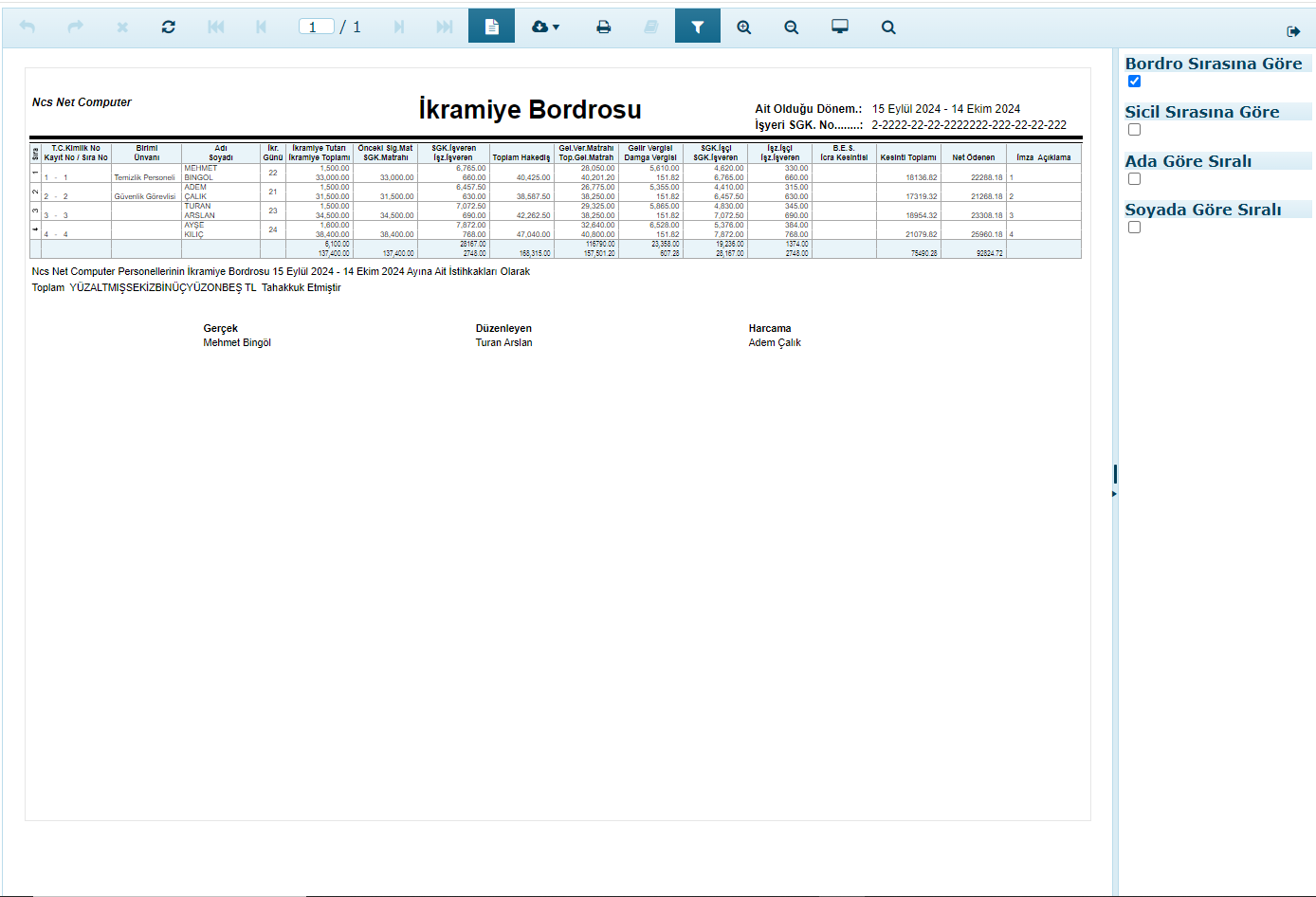This screenshot has height=897, width=1316.
Task: Click the Harcama signature heading
Action: click(769, 329)
